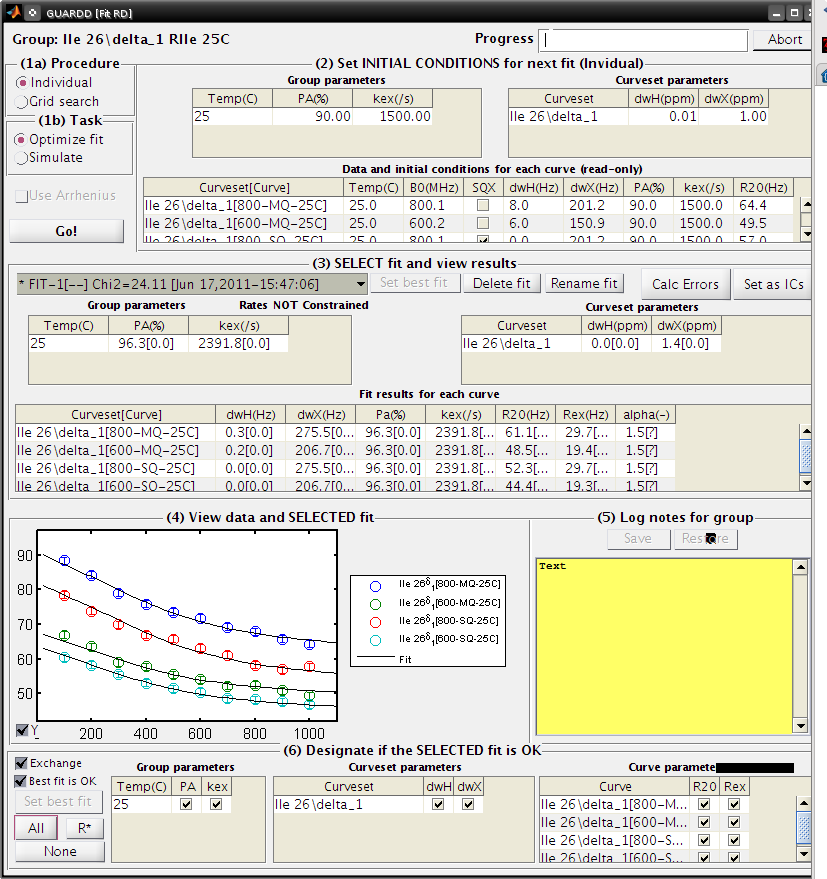Click the Rename fit button
827x879 pixels.
click(x=584, y=283)
